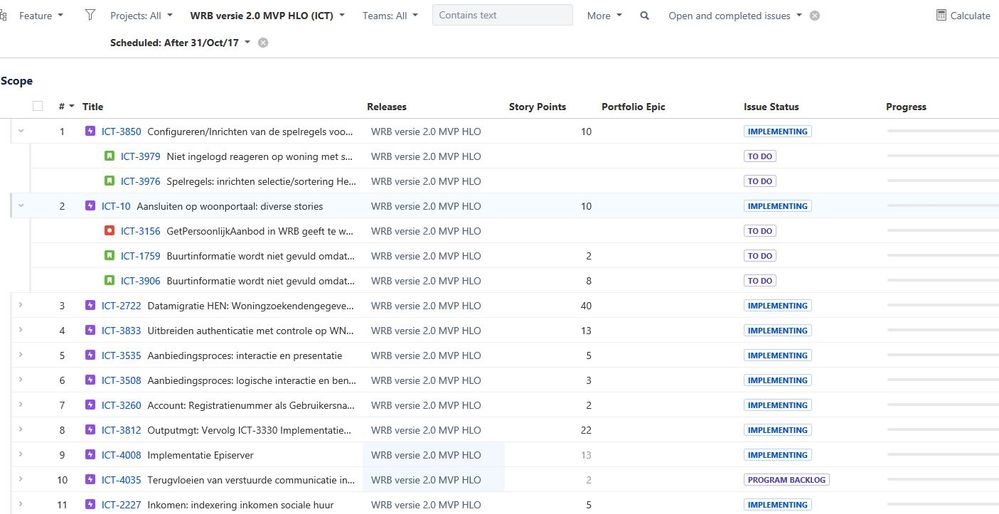The height and width of the screenshot is (514, 999).
Task: Click story icon of ICT-3906
Action: (110, 280)
